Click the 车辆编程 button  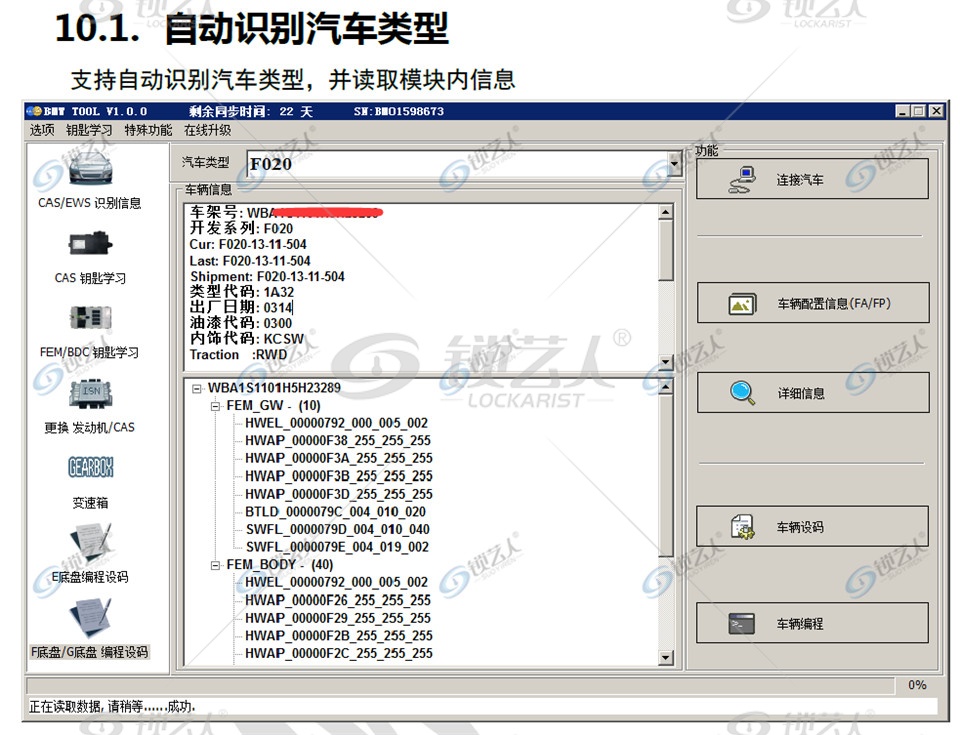point(812,624)
